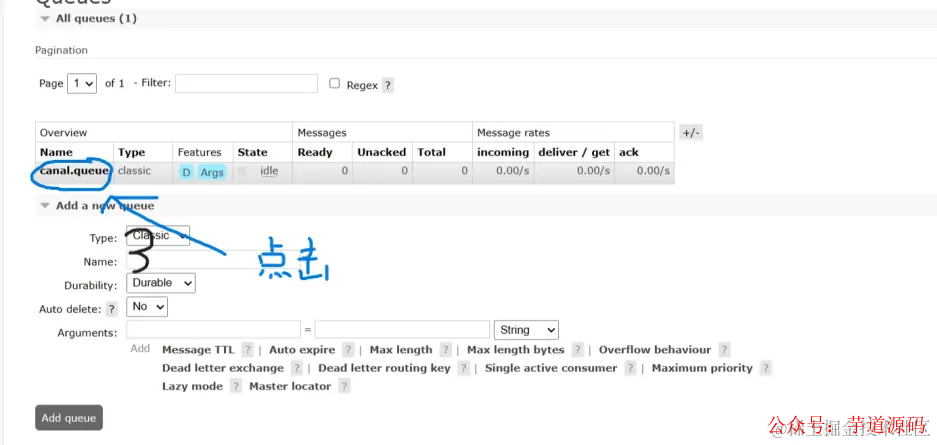This screenshot has width=937, height=445.
Task: Open the Master locator help icon
Action: click(x=344, y=386)
